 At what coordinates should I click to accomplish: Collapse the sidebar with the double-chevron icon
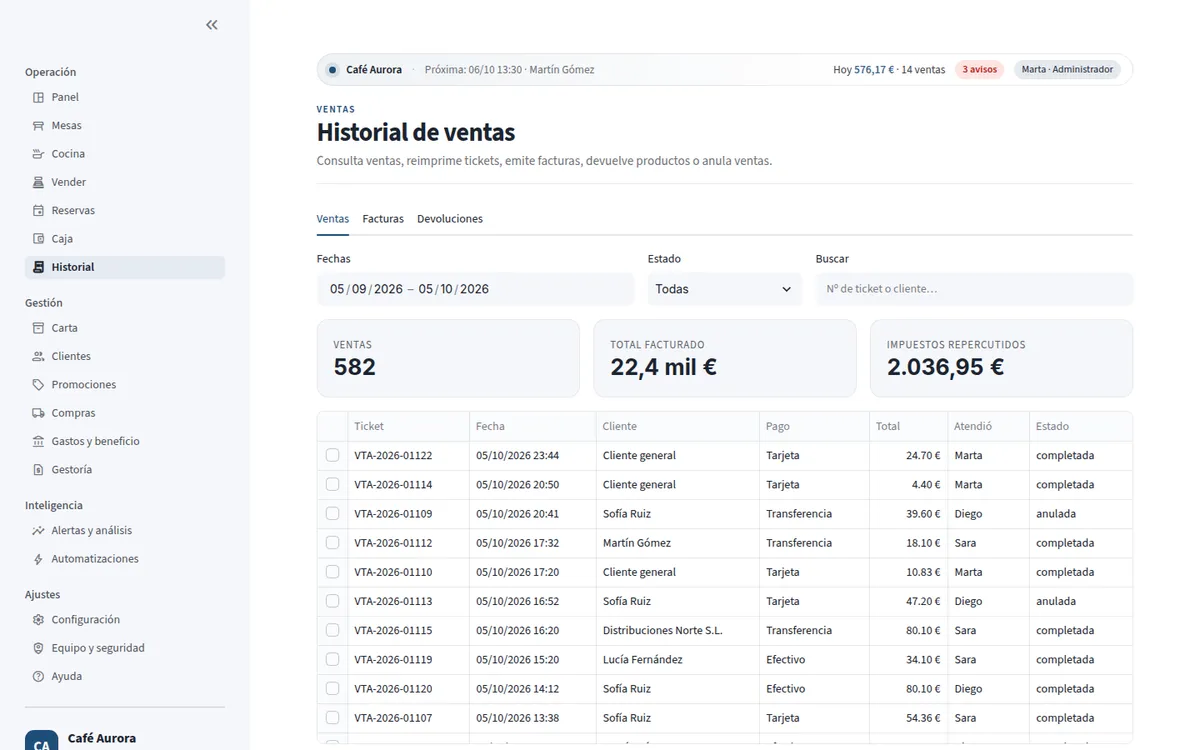pos(212,25)
